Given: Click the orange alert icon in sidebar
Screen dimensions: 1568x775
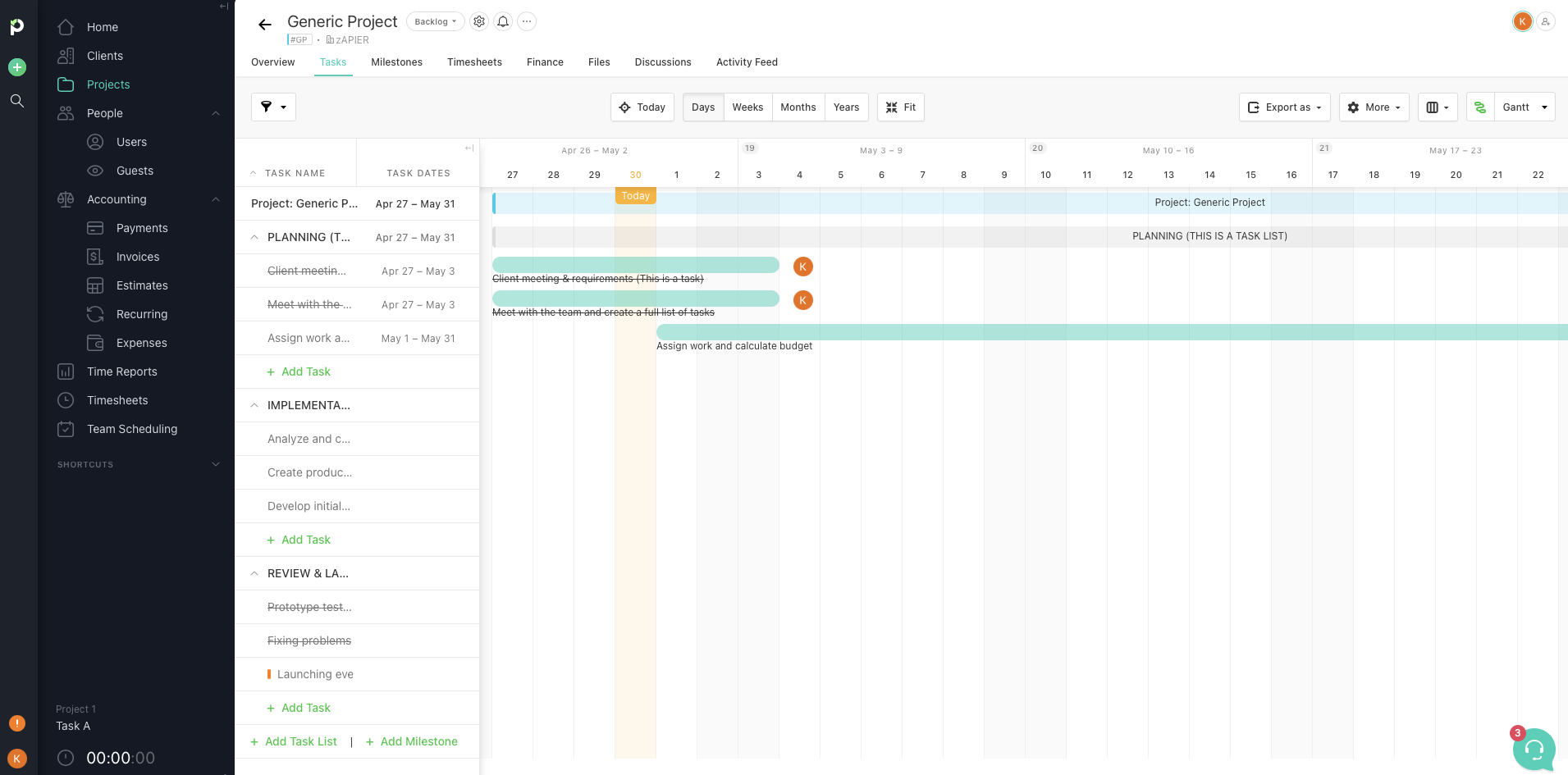Looking at the screenshot, I should (16, 723).
